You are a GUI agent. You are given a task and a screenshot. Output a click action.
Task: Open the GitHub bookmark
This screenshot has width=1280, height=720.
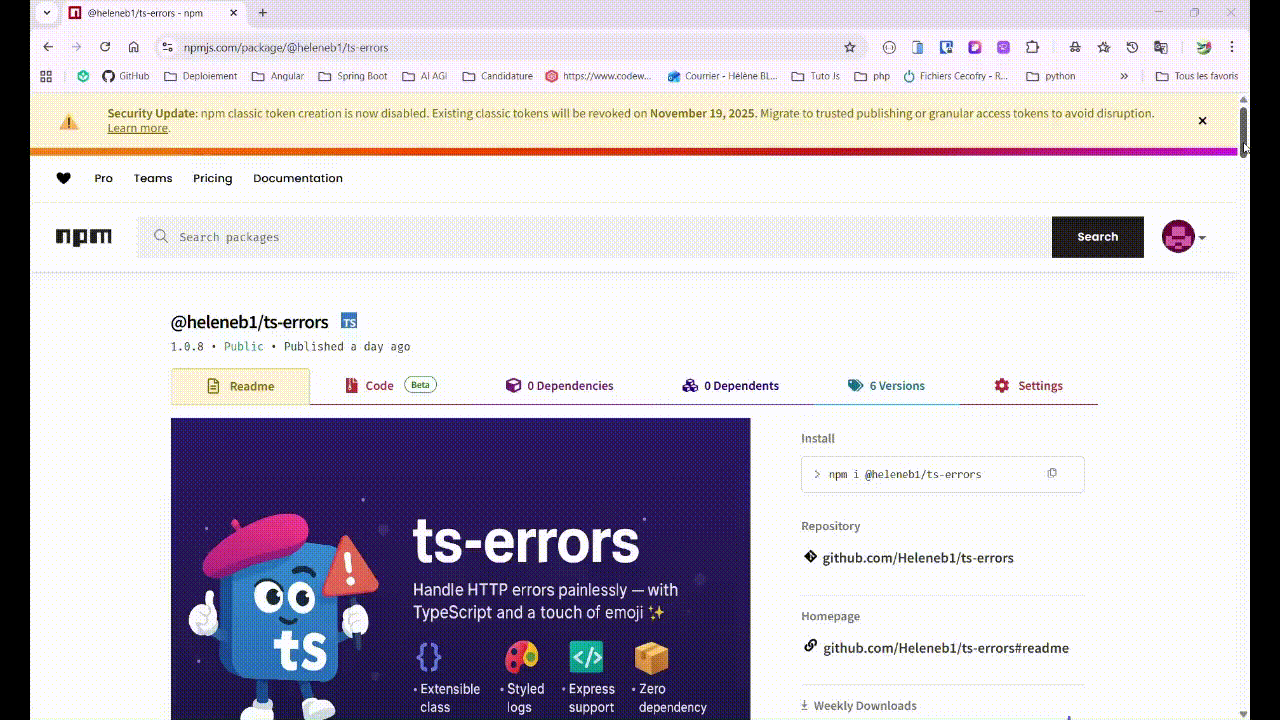point(125,76)
